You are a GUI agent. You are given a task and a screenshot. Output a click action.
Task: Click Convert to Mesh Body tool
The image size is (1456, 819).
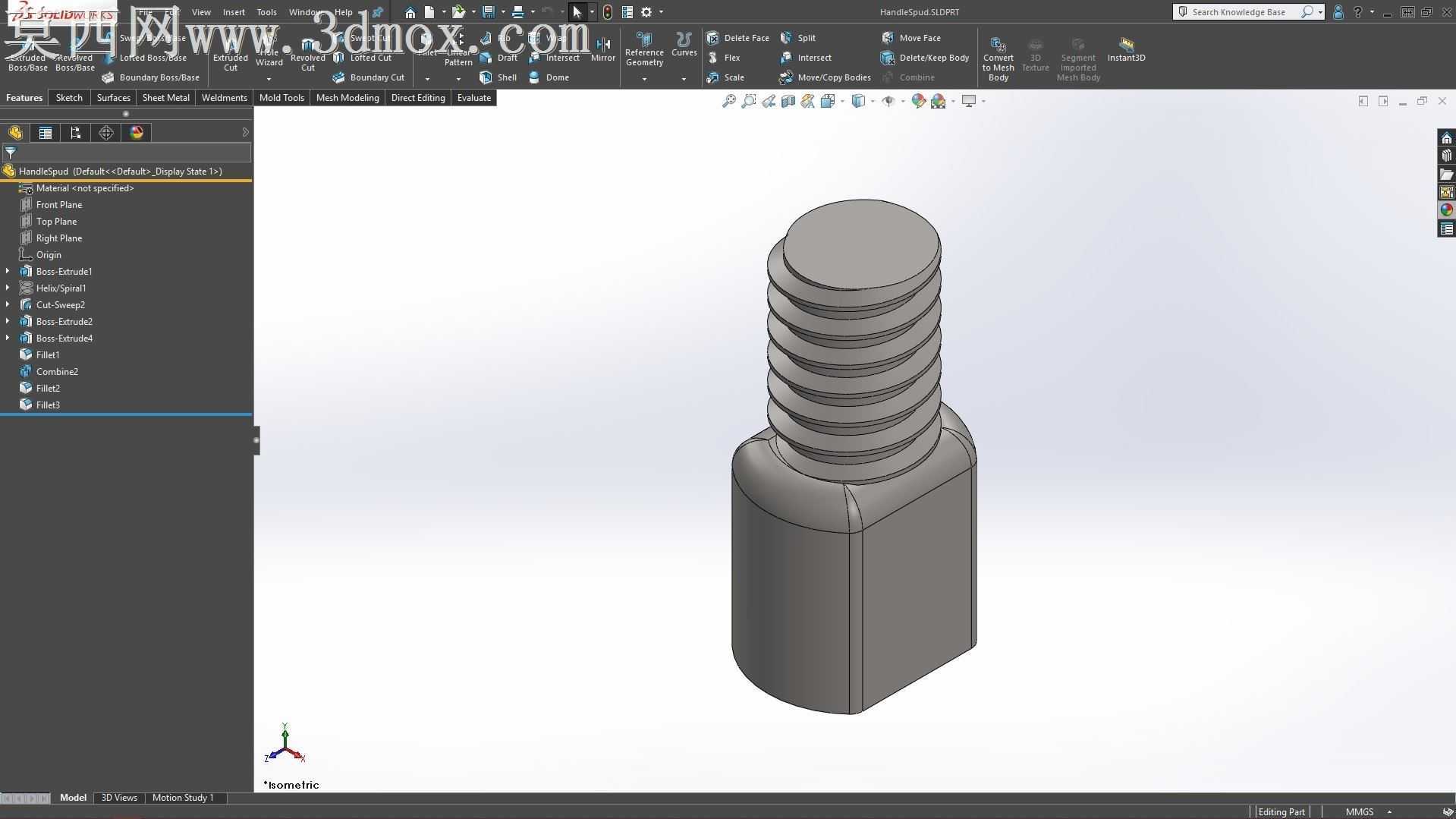coord(998,58)
